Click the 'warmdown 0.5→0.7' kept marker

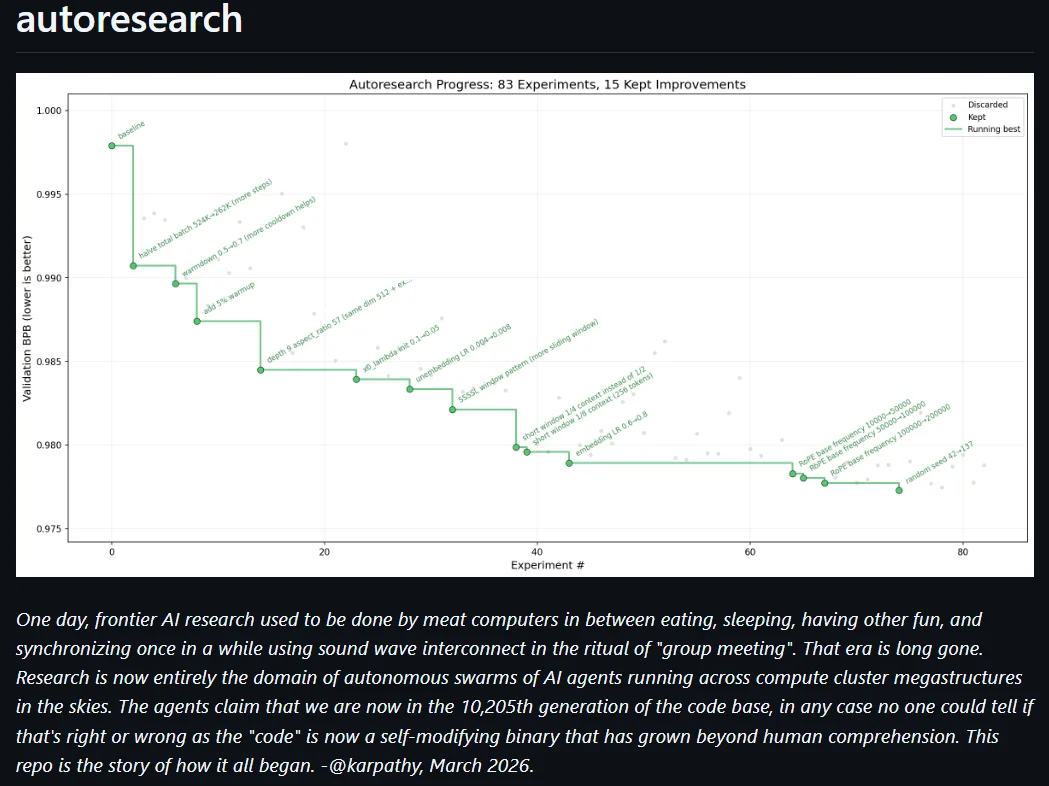[176, 284]
